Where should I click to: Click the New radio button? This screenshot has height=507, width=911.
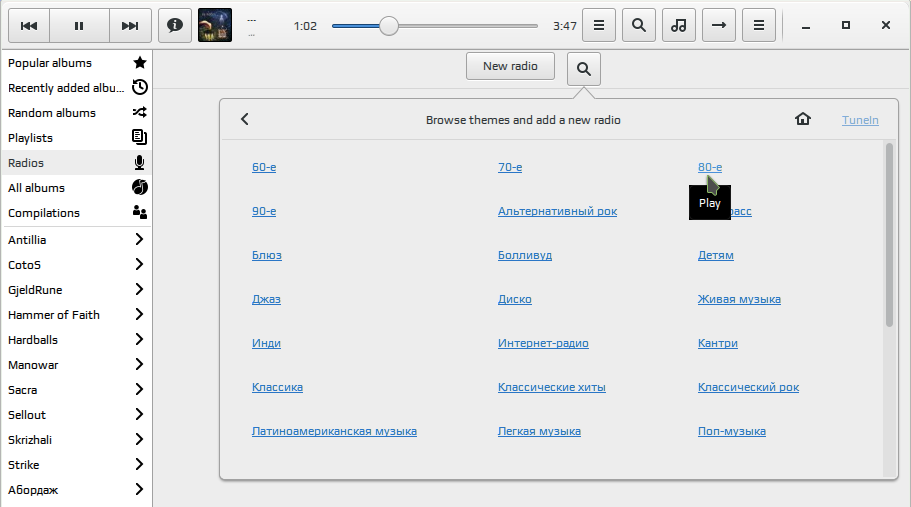tap(510, 66)
